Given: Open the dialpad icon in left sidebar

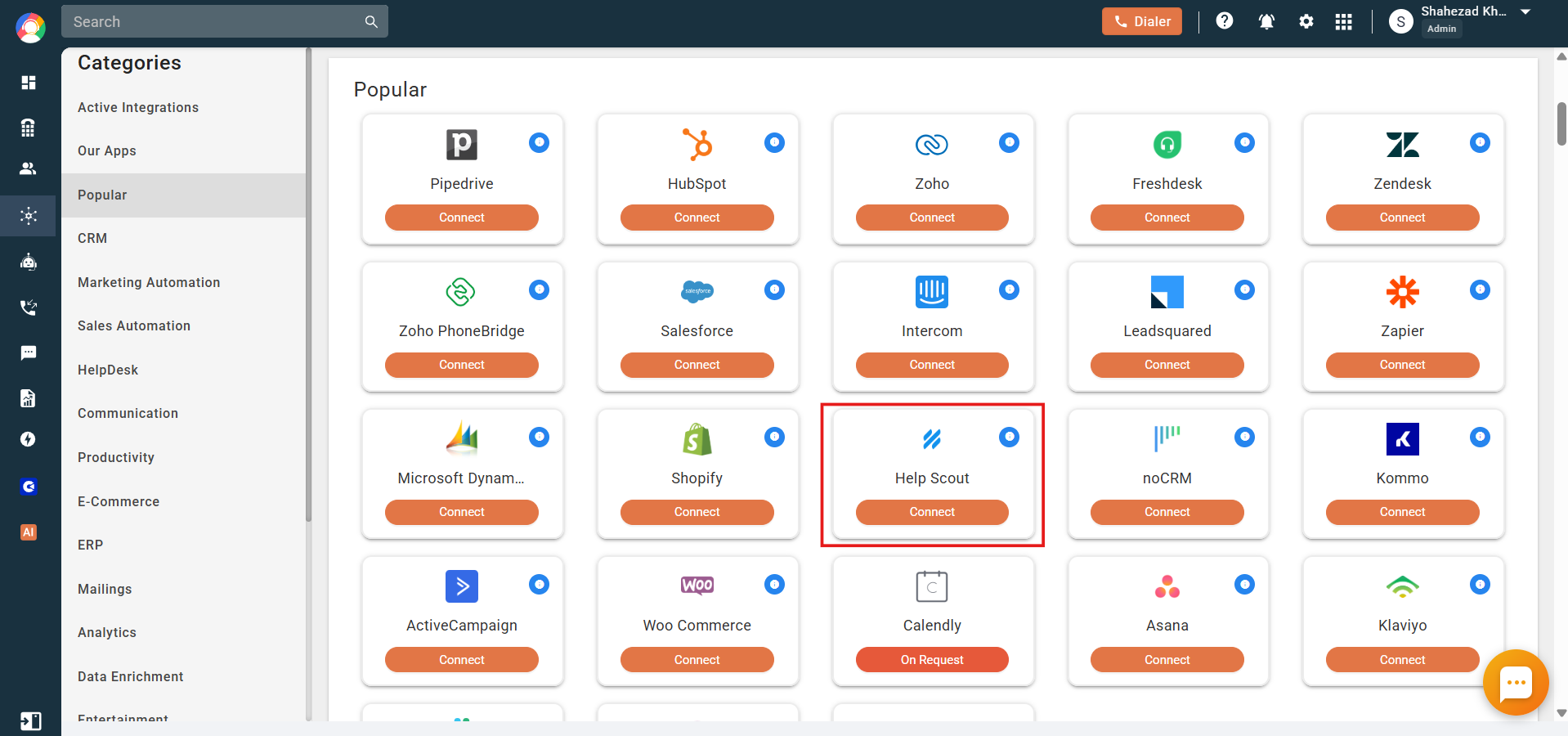Looking at the screenshot, I should [29, 128].
